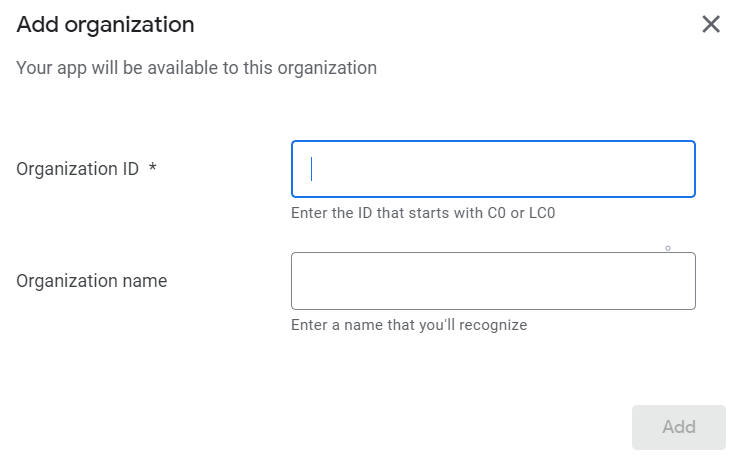Click the Organization name label
This screenshot has height=467, width=741.
(92, 281)
